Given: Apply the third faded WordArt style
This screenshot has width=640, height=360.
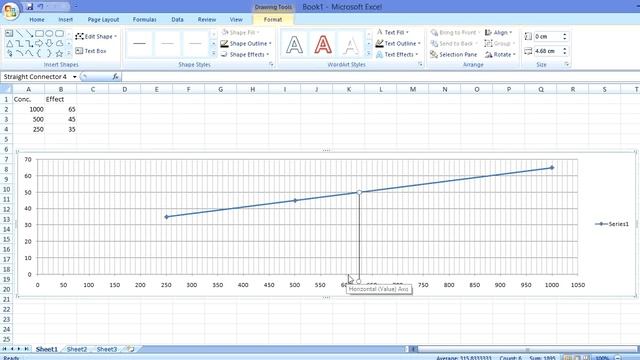Looking at the screenshot, I should click(x=351, y=44).
